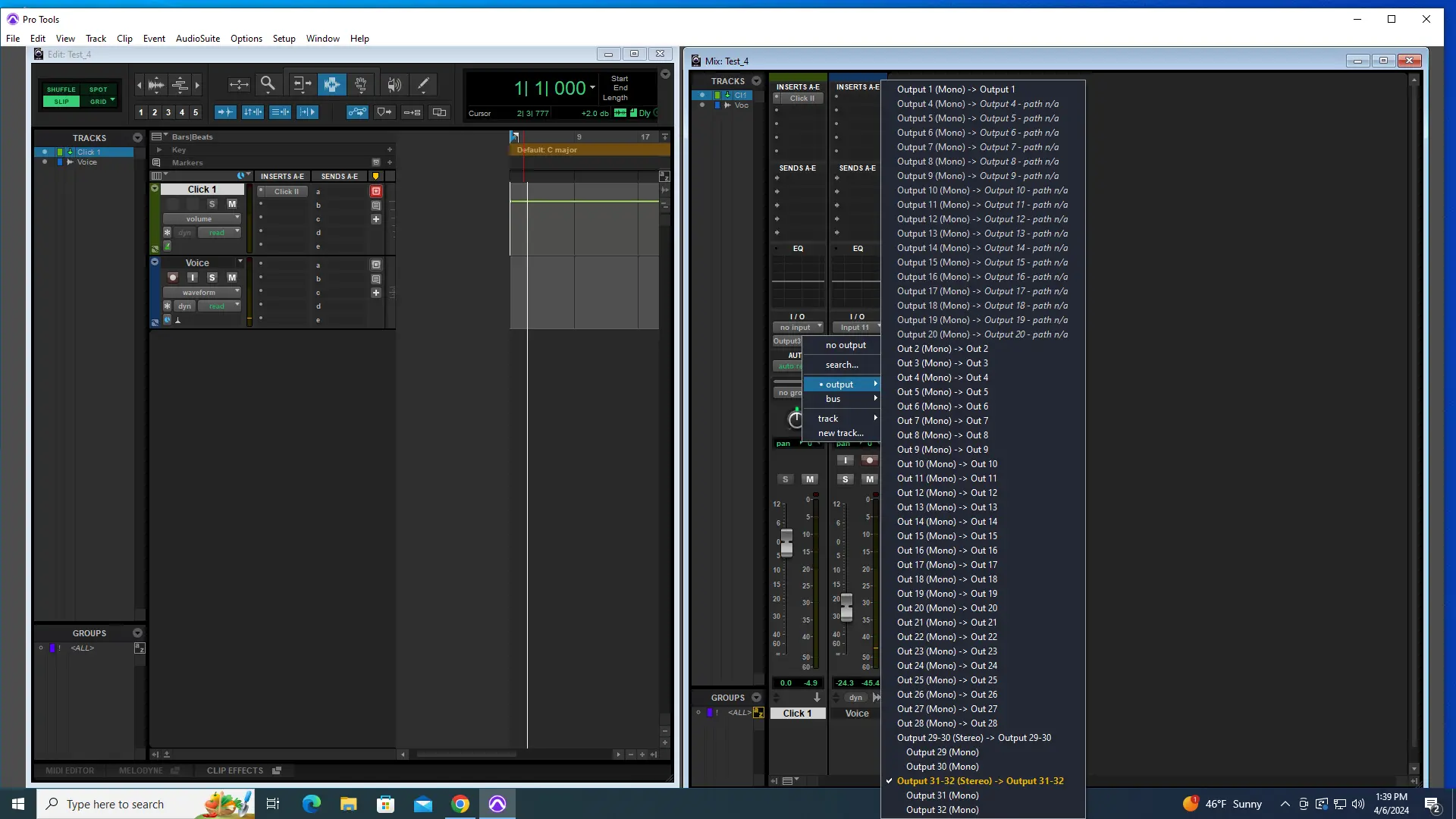Click the yellow marker icon in column header
The width and height of the screenshot is (1456, 819).
click(375, 176)
